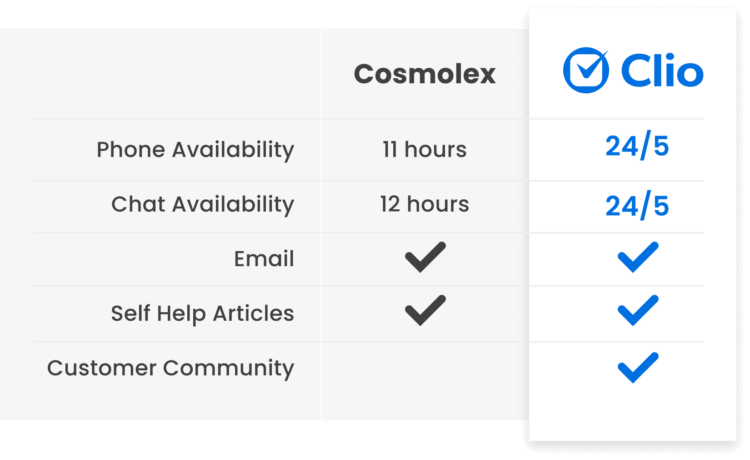Click the empty Cosmolex Customer Community cell

(424, 367)
